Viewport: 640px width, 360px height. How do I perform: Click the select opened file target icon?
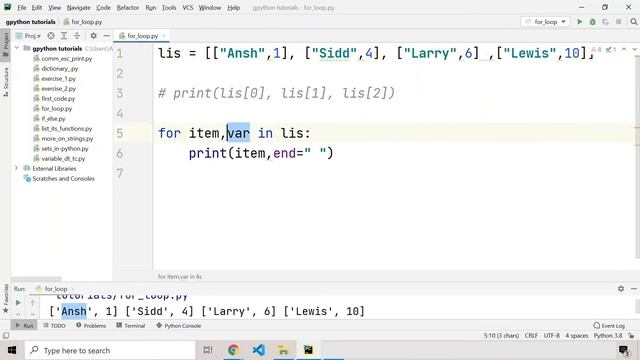click(x=51, y=36)
